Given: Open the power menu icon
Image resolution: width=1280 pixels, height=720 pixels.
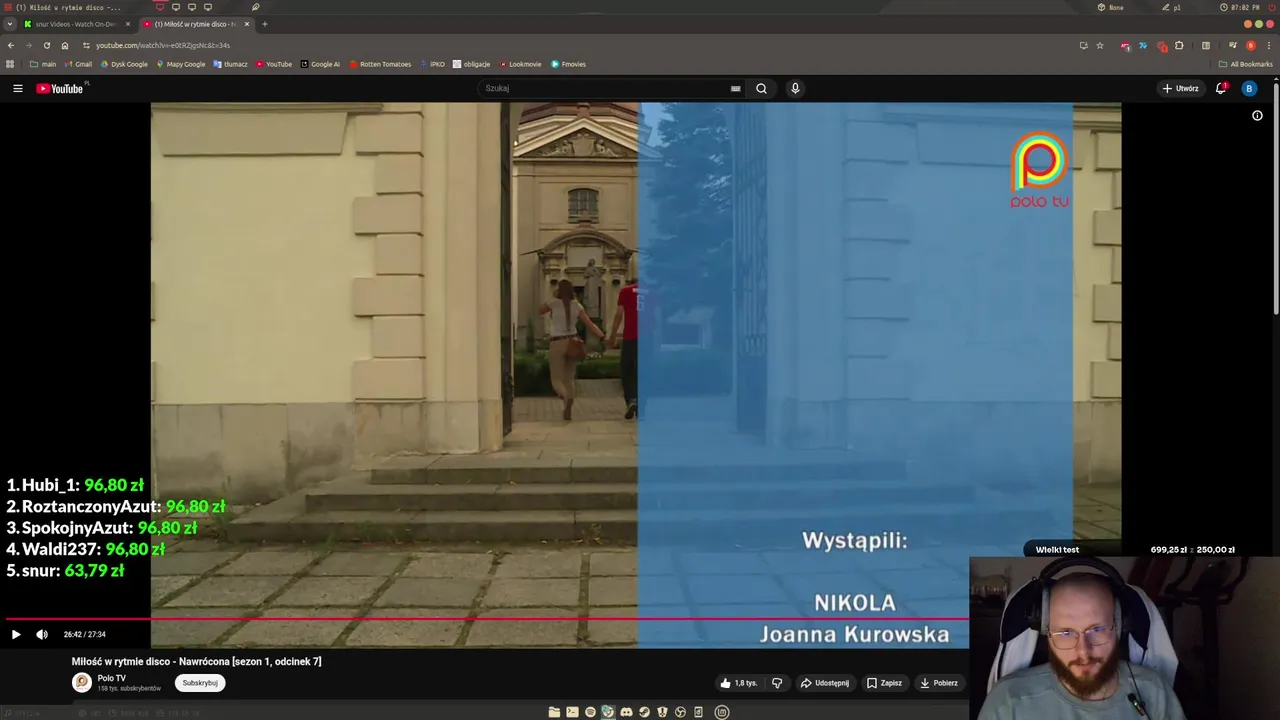Looking at the screenshot, I should click(x=1270, y=7).
